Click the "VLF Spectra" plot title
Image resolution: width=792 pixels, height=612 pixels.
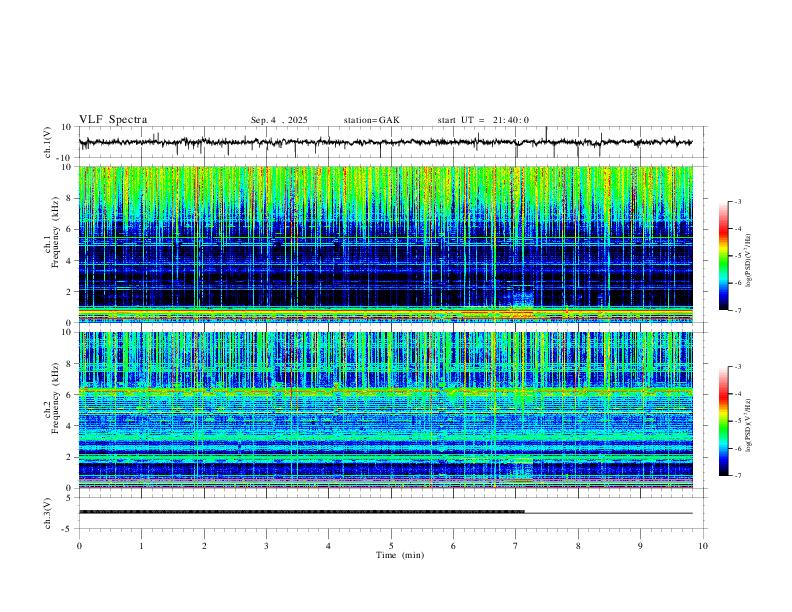coord(113,120)
